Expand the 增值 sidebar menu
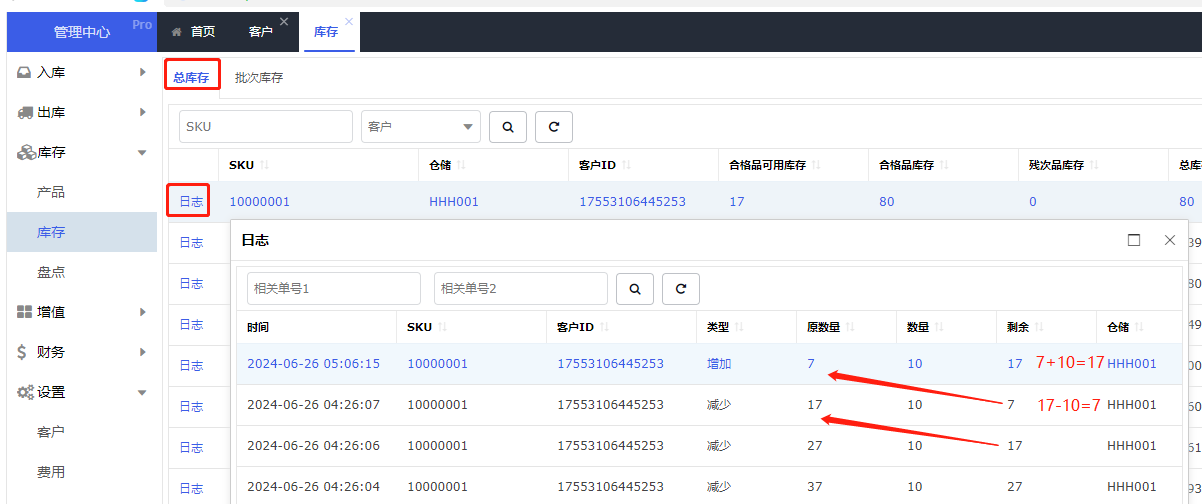Viewport: 1202px width, 504px height. point(82,312)
